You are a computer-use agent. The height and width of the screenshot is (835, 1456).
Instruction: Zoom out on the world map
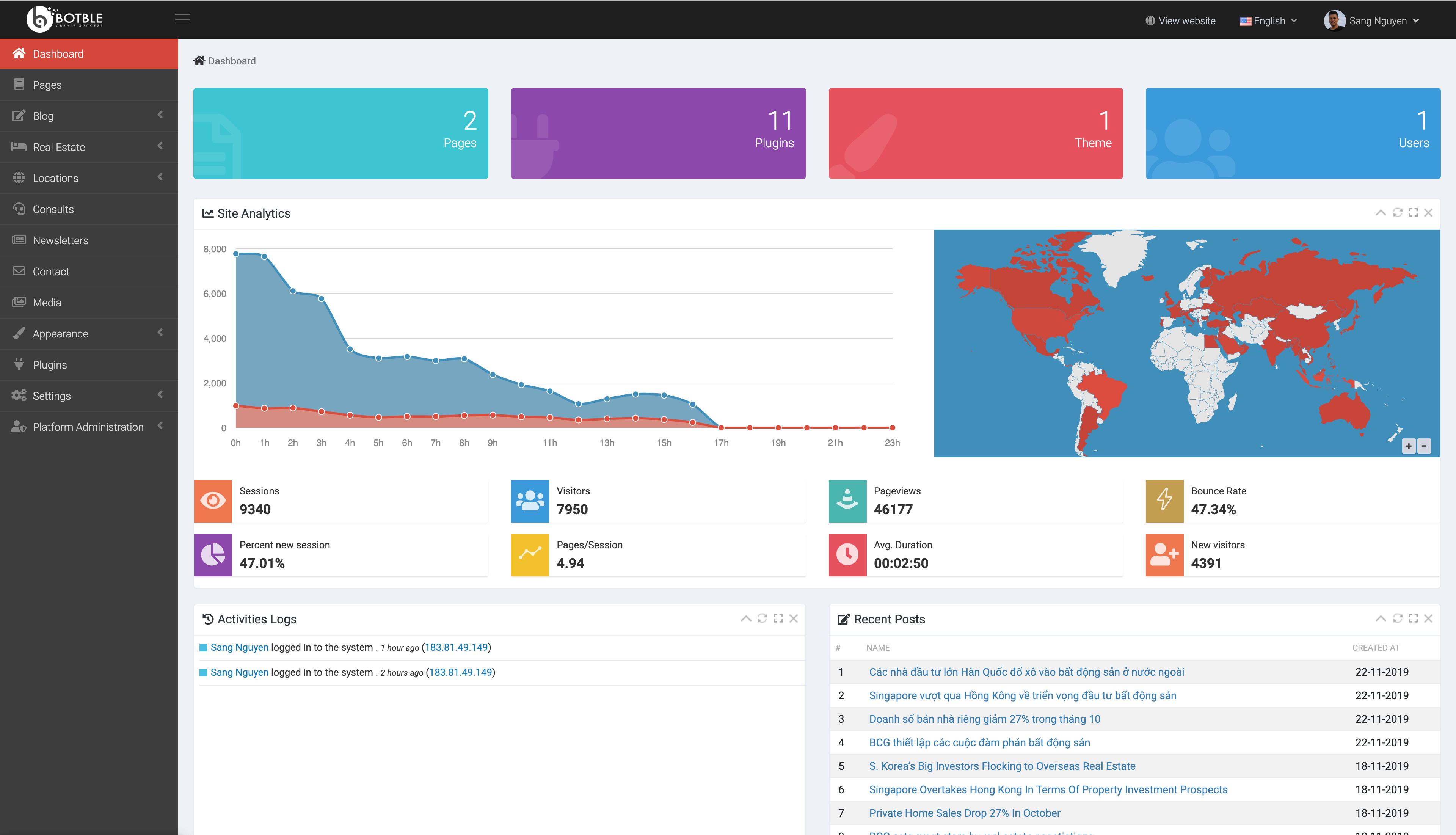click(1425, 446)
